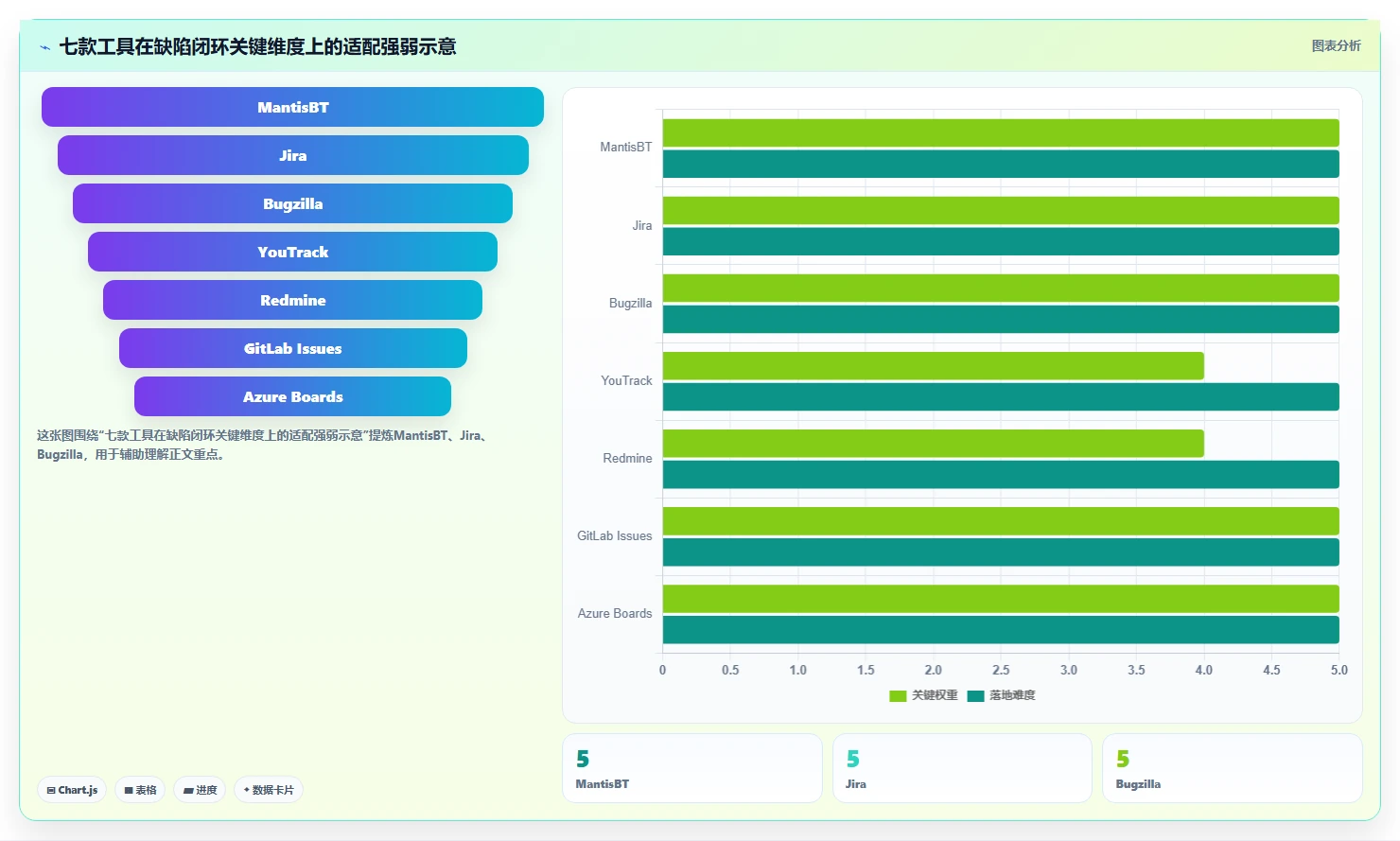The height and width of the screenshot is (841, 1400).
Task: Click the YouTrack y-axis label
Action: (x=626, y=381)
